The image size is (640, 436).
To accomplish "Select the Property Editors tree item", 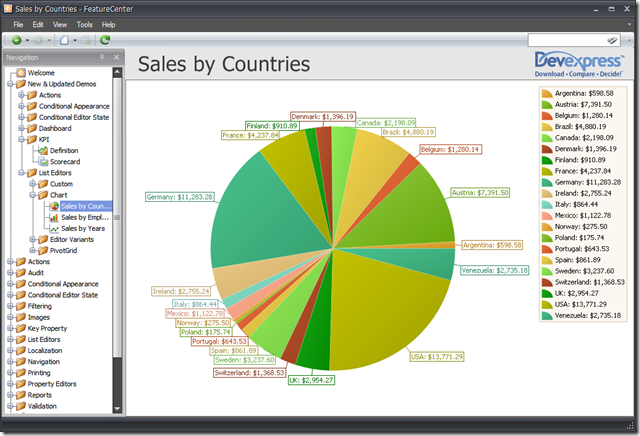I will tap(52, 384).
